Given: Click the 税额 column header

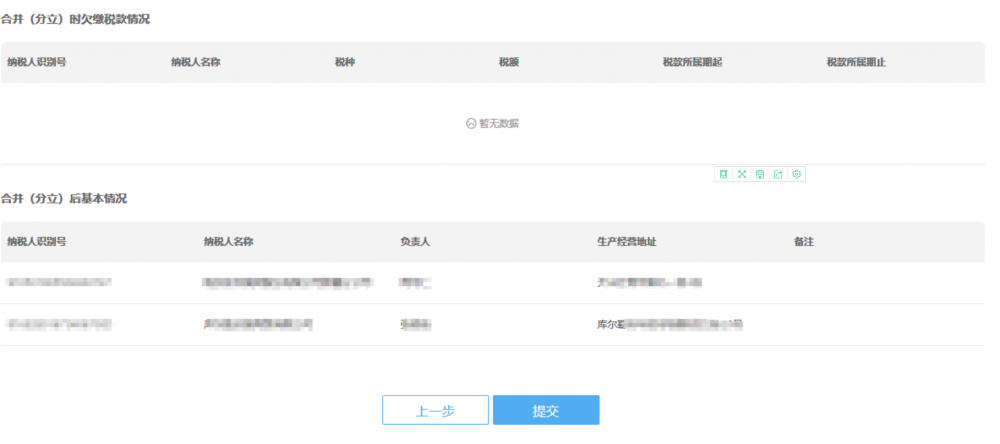Looking at the screenshot, I should pos(509,62).
